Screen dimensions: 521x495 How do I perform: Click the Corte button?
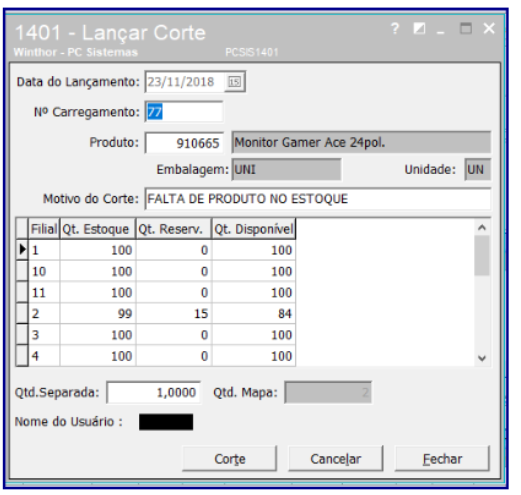pos(230,459)
